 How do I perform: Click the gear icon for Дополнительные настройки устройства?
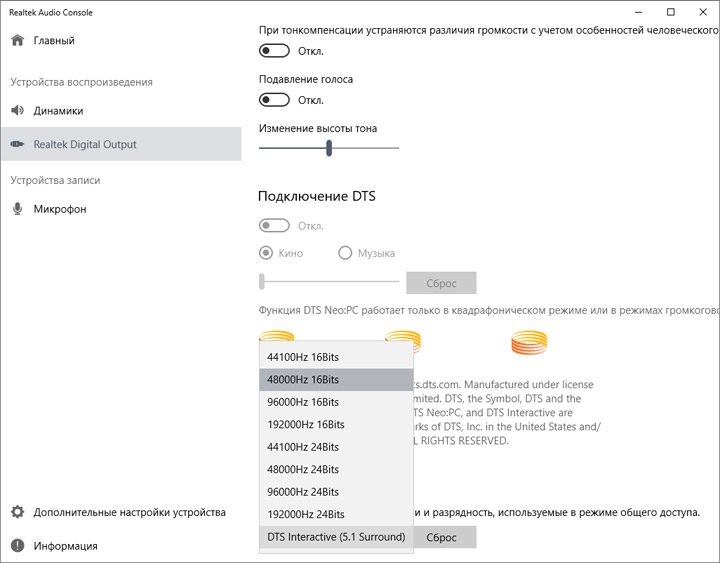click(17, 512)
